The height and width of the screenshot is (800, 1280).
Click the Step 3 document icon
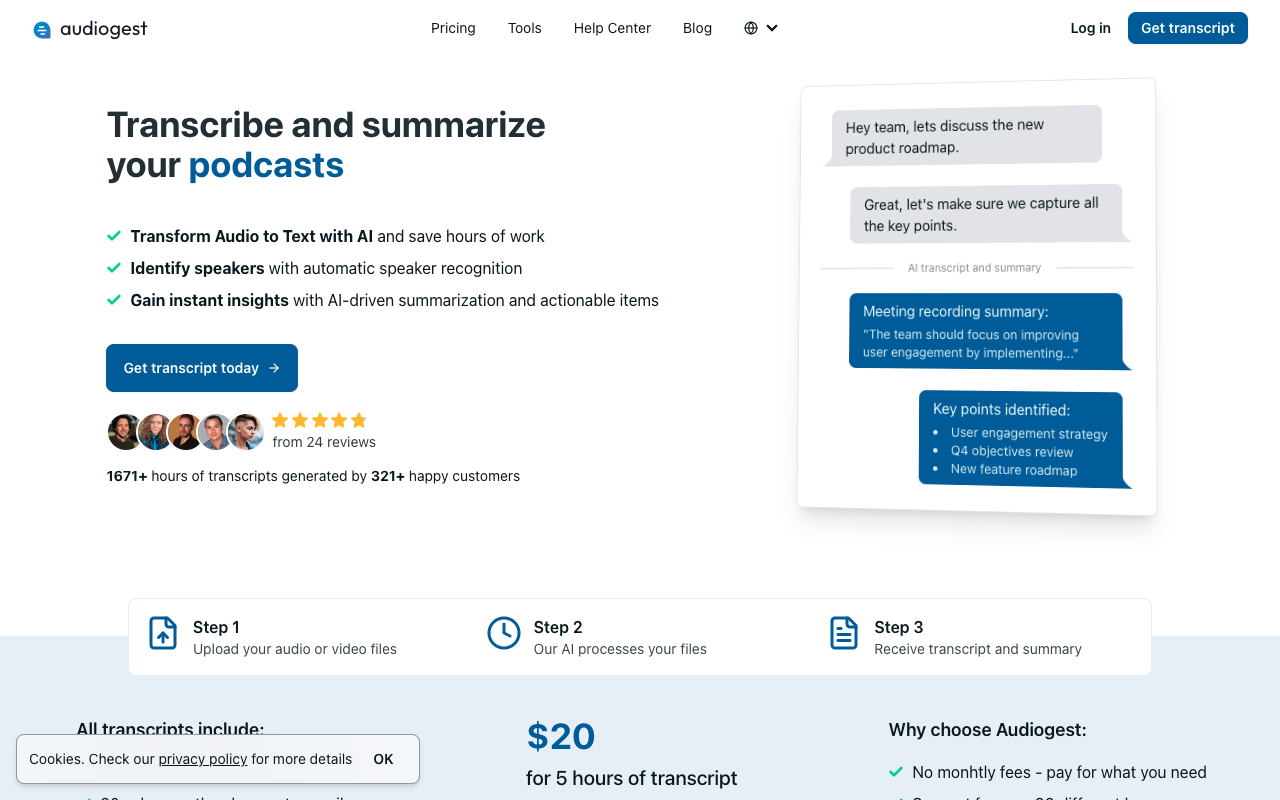(x=844, y=633)
